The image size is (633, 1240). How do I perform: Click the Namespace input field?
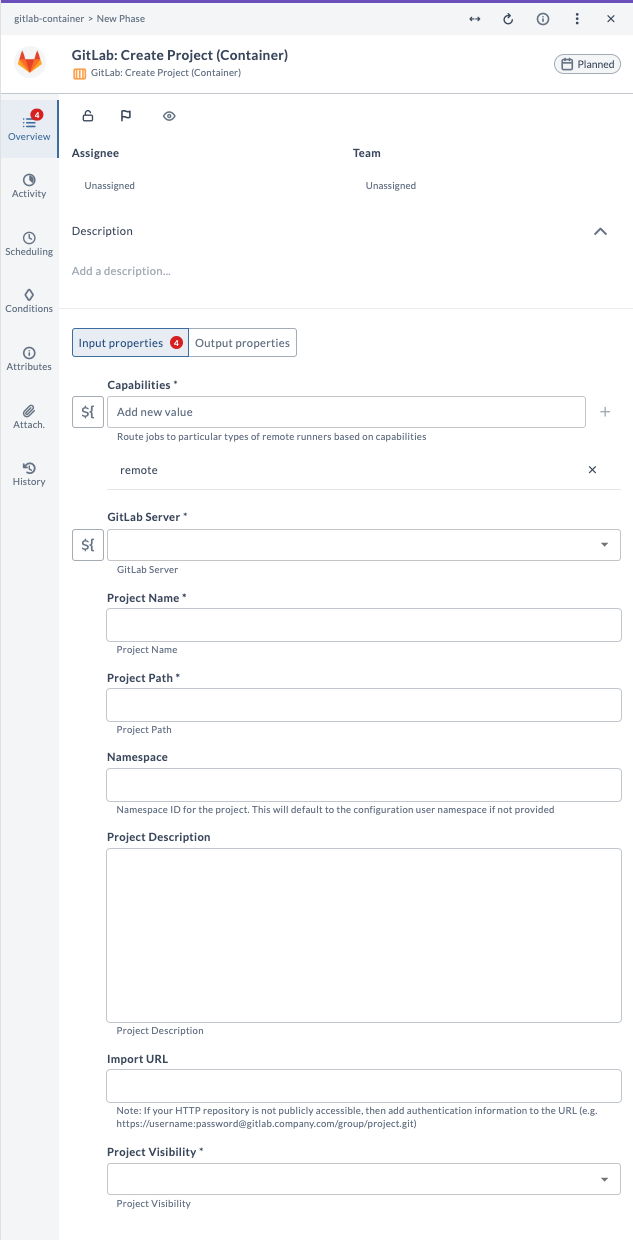coord(364,785)
